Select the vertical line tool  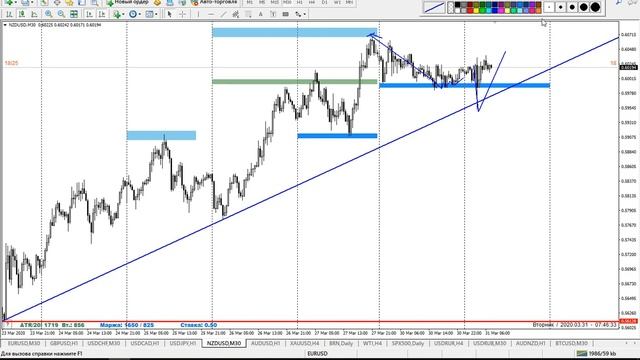click(198, 14)
